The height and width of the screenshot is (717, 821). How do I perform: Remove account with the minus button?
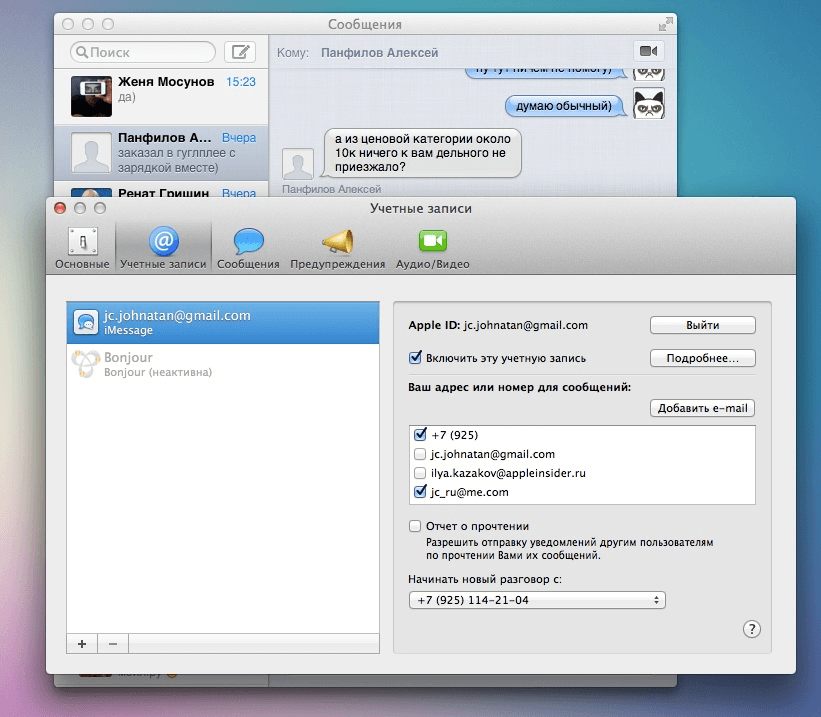[x=113, y=644]
